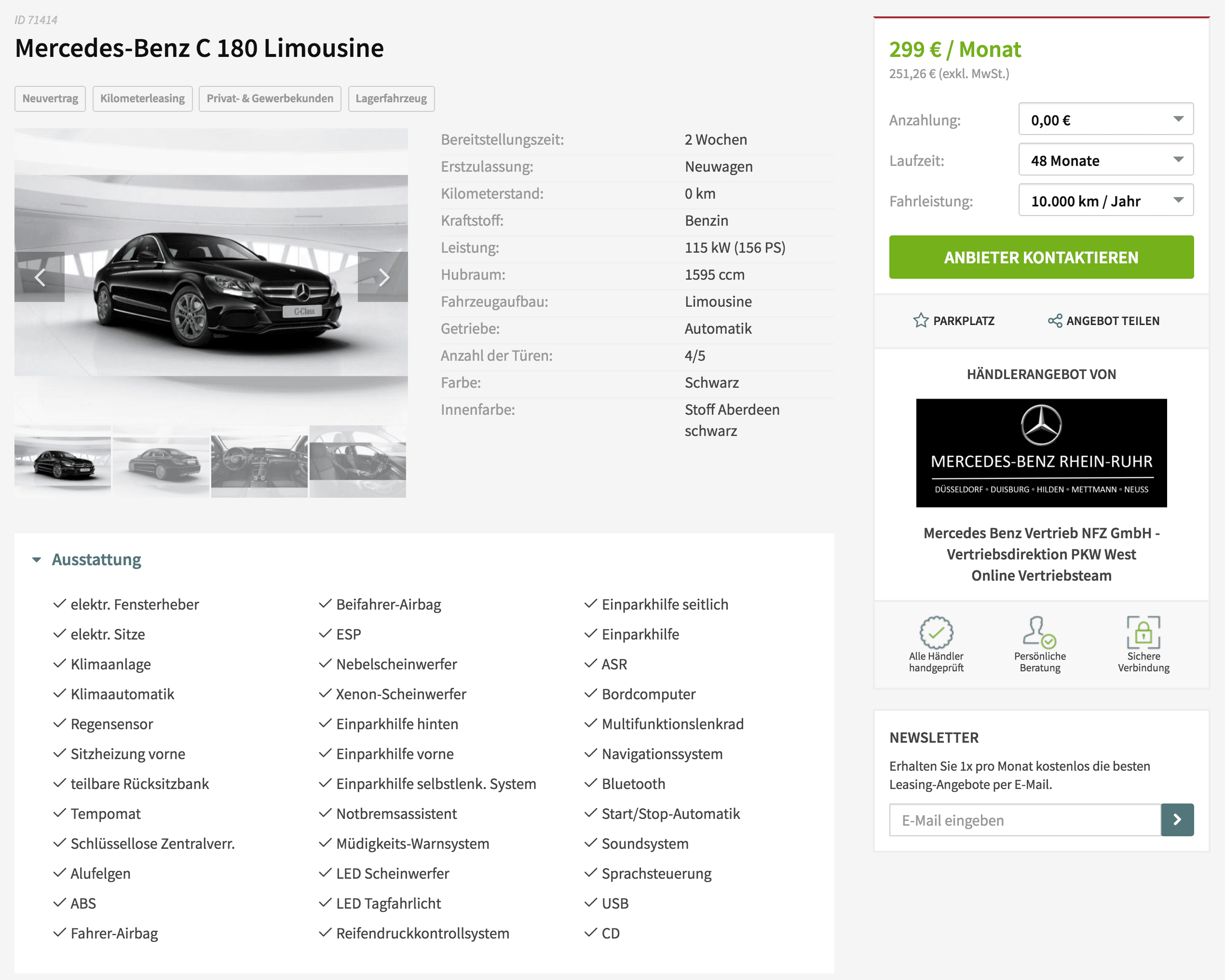Click the Lagerfahrzeug tag

tap(391, 98)
